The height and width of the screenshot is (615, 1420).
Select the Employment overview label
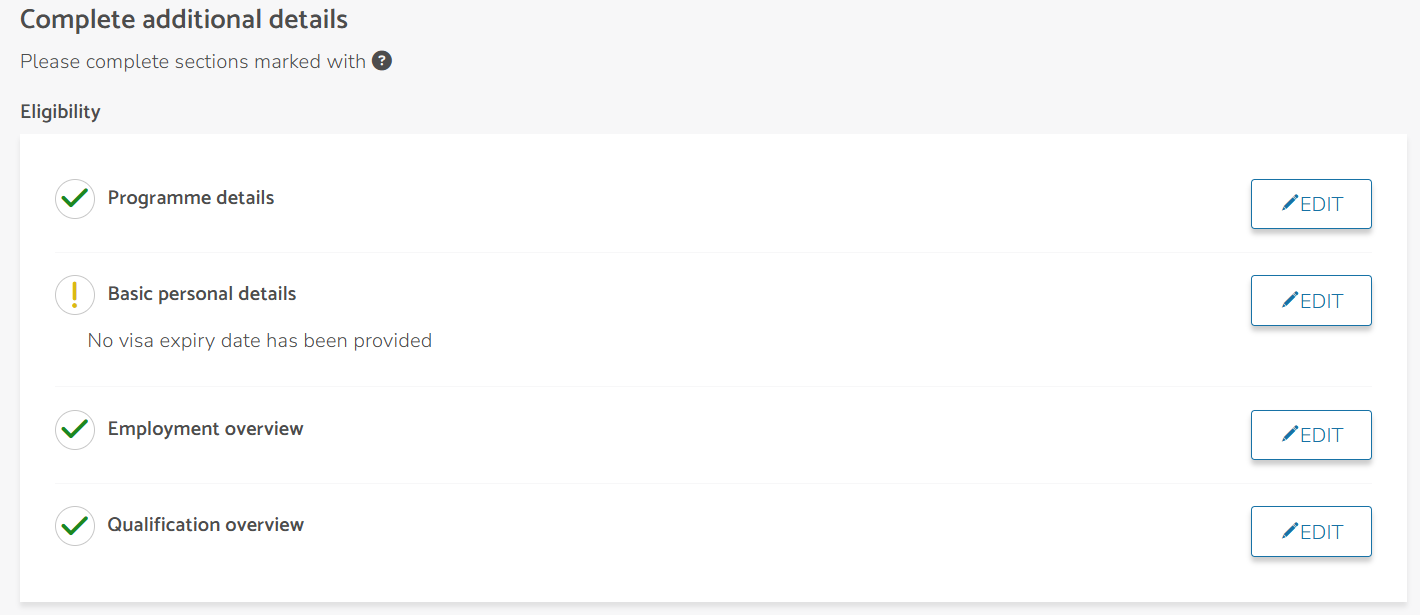[205, 429]
